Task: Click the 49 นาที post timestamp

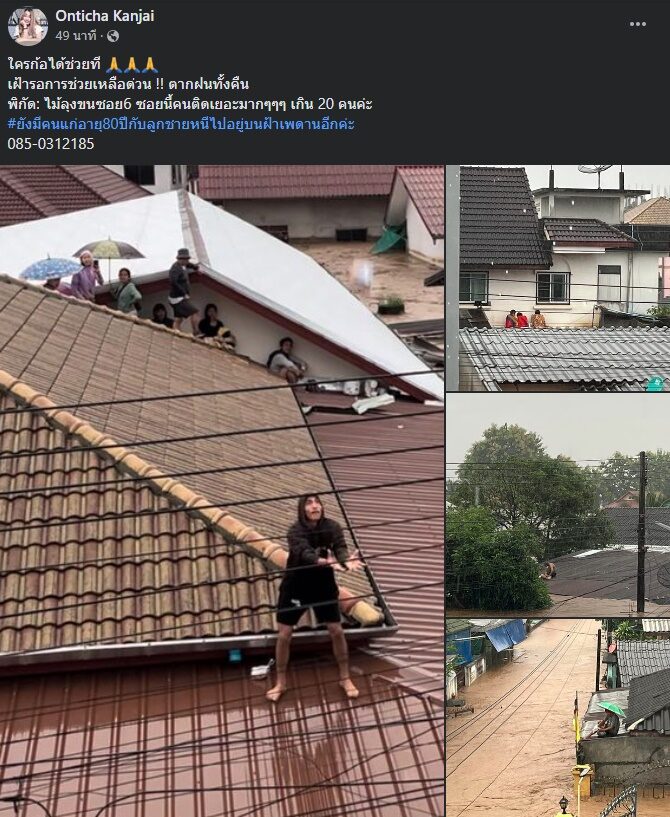Action: (x=76, y=36)
